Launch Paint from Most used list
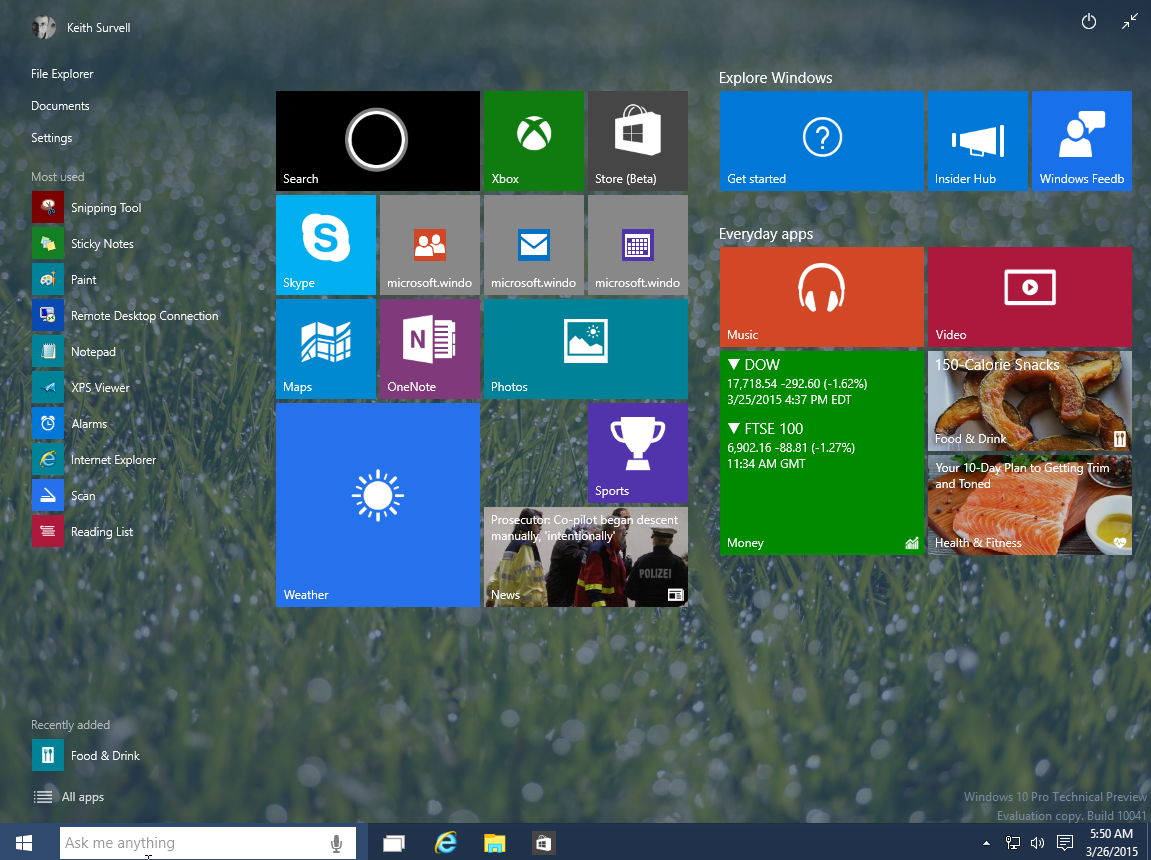 [65, 280]
